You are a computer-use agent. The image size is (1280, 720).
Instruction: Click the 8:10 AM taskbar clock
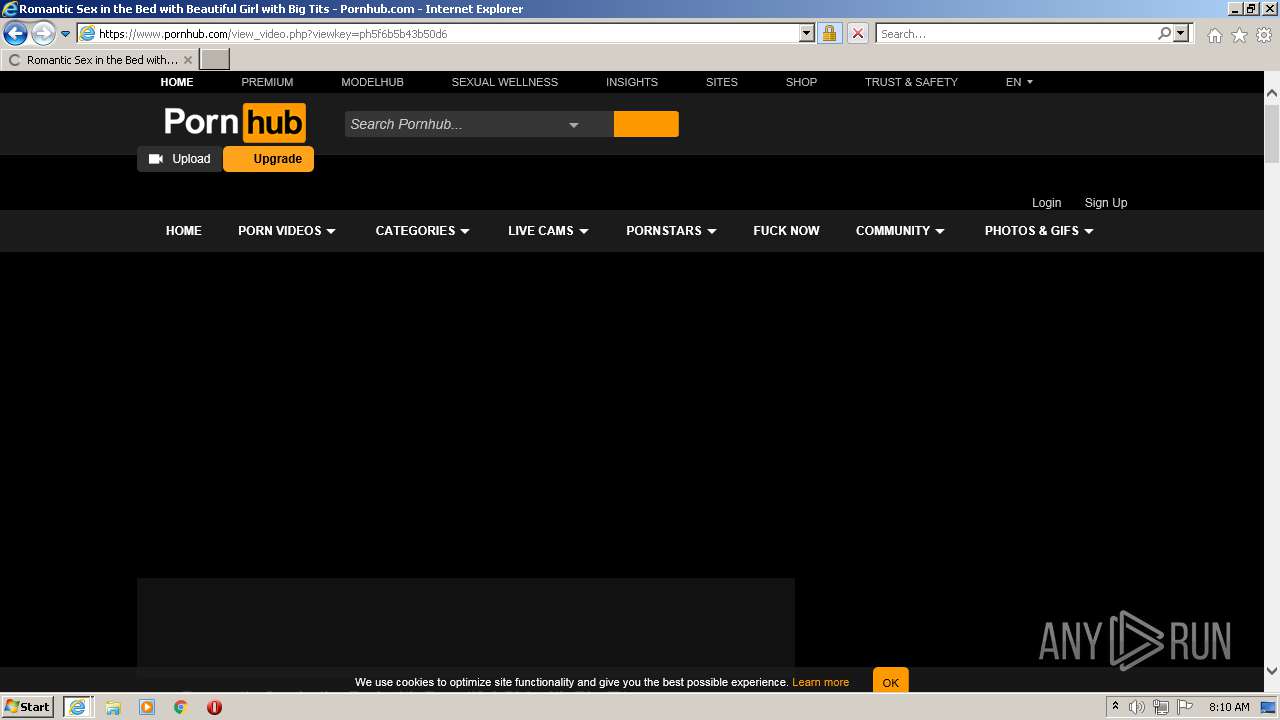pyautogui.click(x=1229, y=707)
